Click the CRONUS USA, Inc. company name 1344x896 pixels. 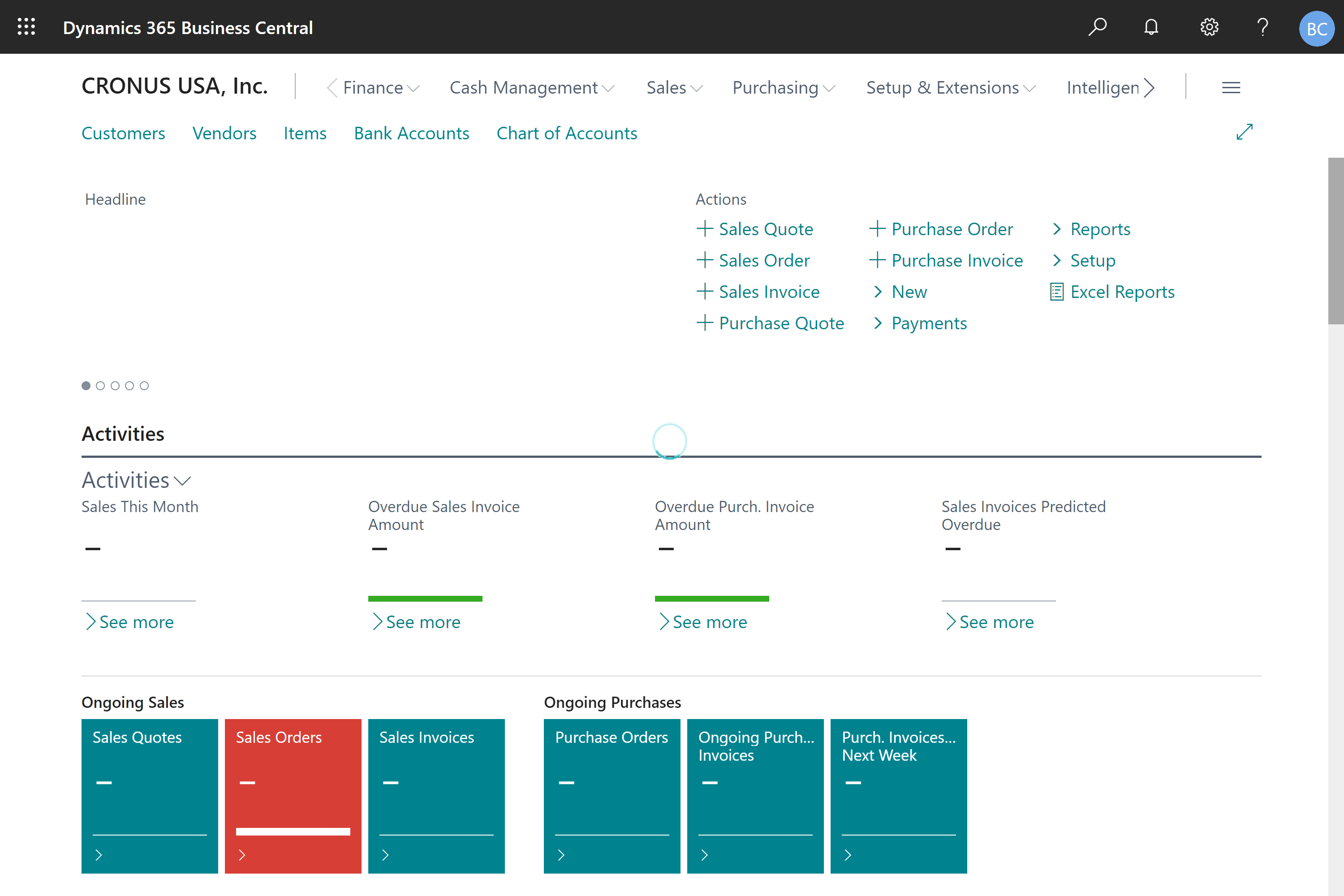[x=175, y=86]
